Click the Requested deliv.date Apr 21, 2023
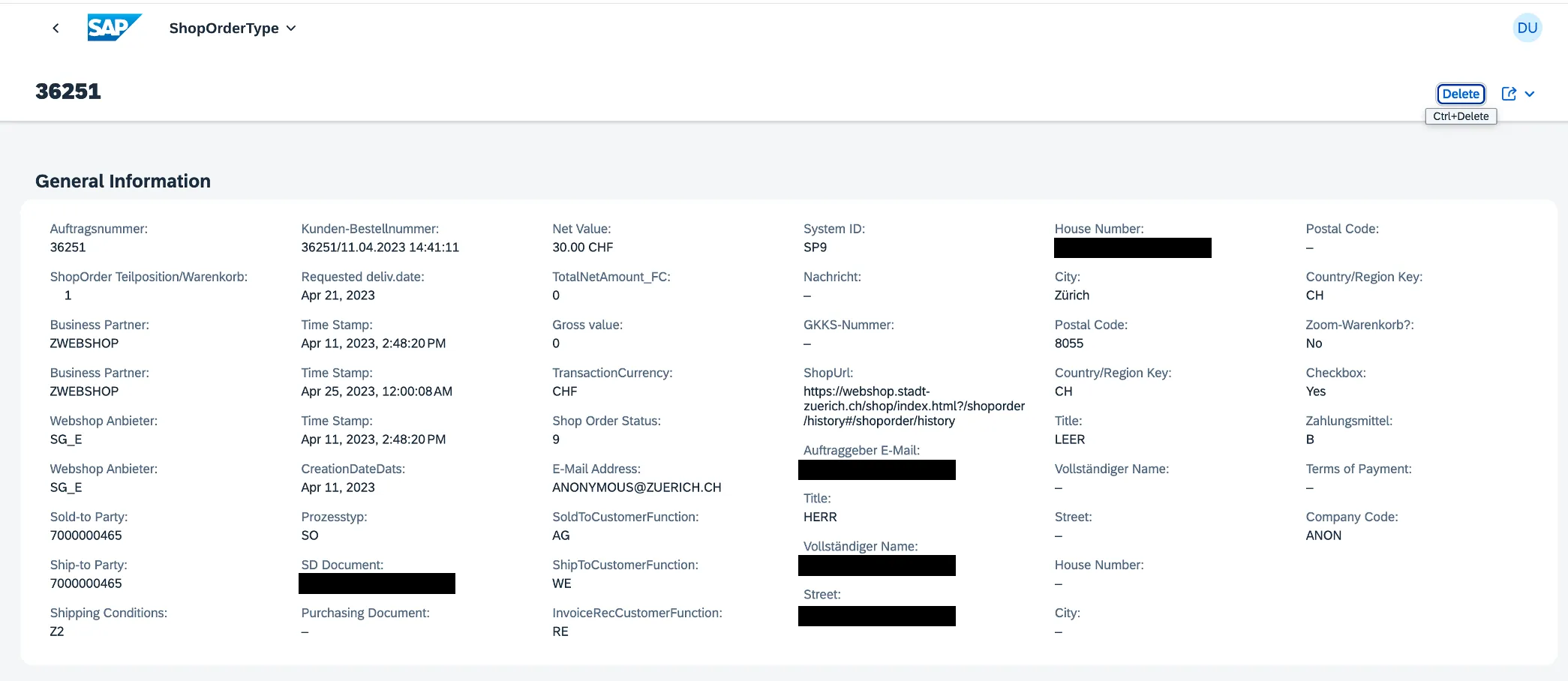 (x=338, y=295)
